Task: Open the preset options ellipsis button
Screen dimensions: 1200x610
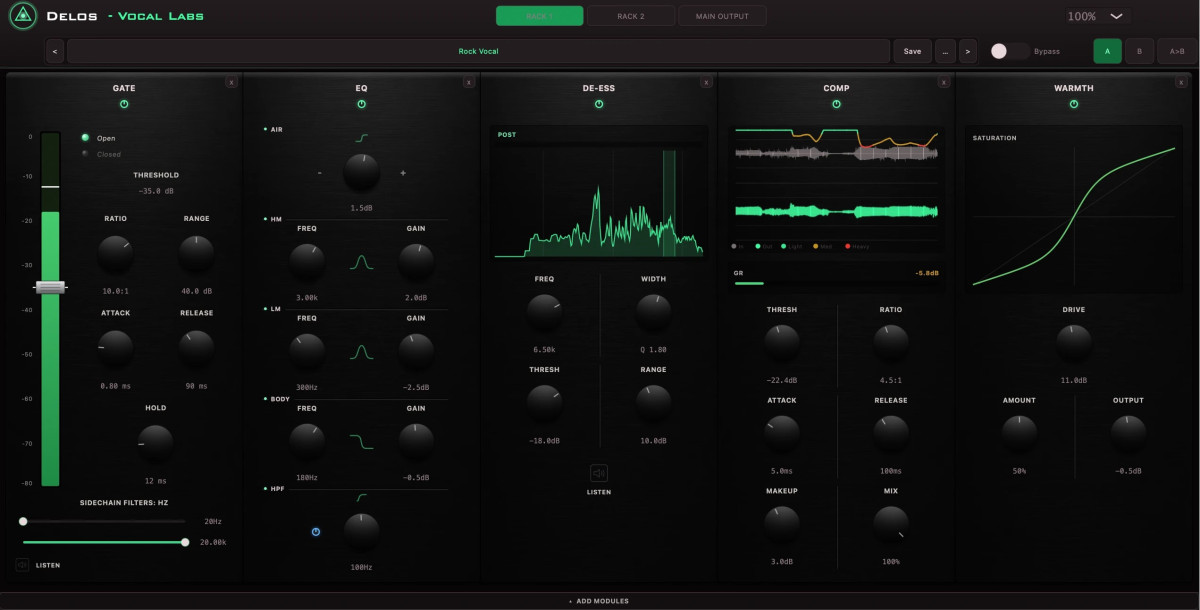Action: point(944,51)
